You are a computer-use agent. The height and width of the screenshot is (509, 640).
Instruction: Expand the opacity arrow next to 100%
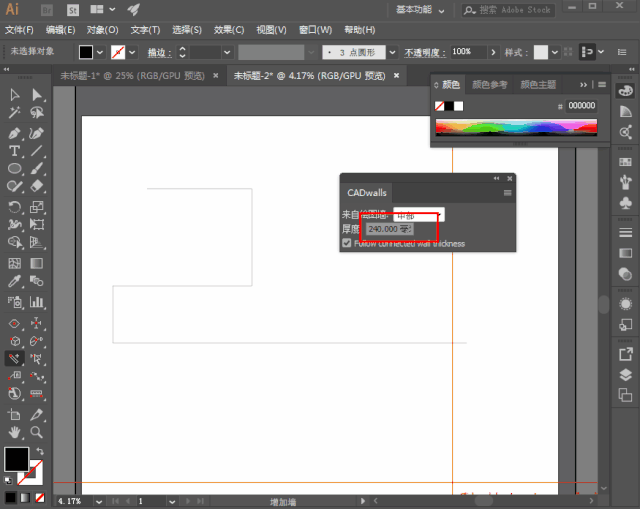click(493, 52)
